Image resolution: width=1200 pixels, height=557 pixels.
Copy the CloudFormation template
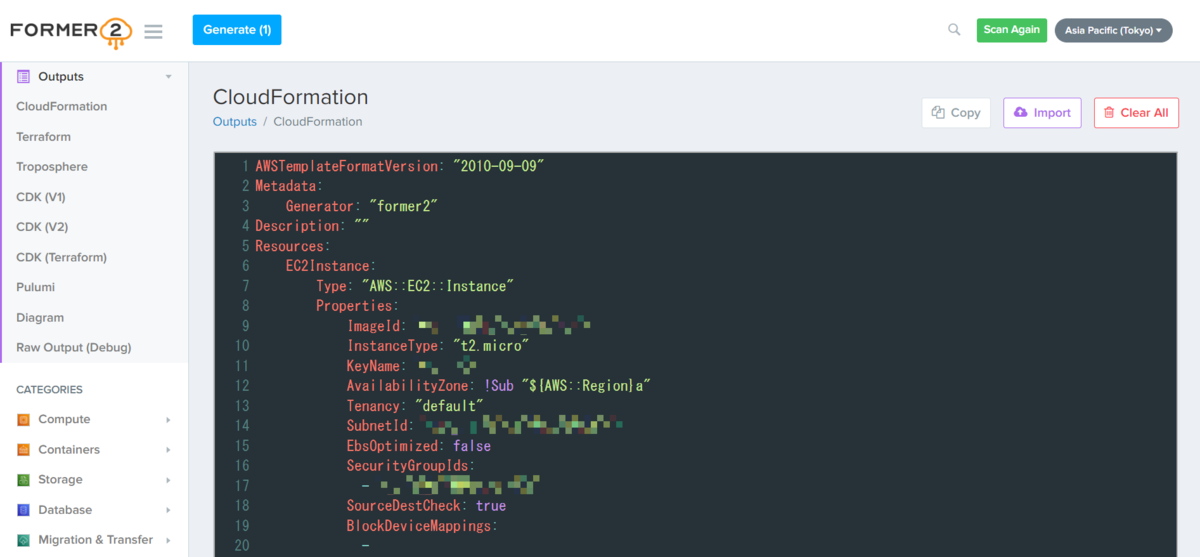pos(956,113)
